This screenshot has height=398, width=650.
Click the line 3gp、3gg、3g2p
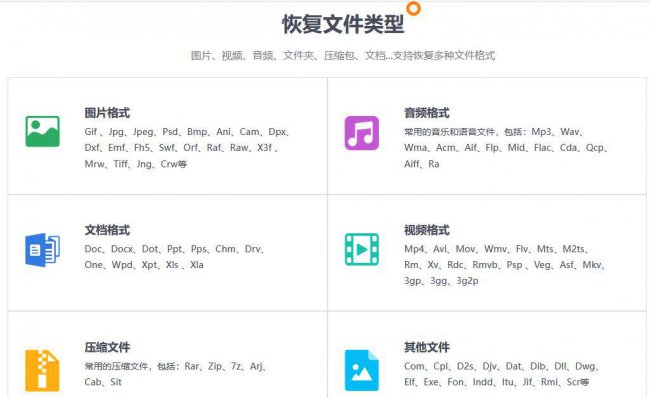[441, 281]
